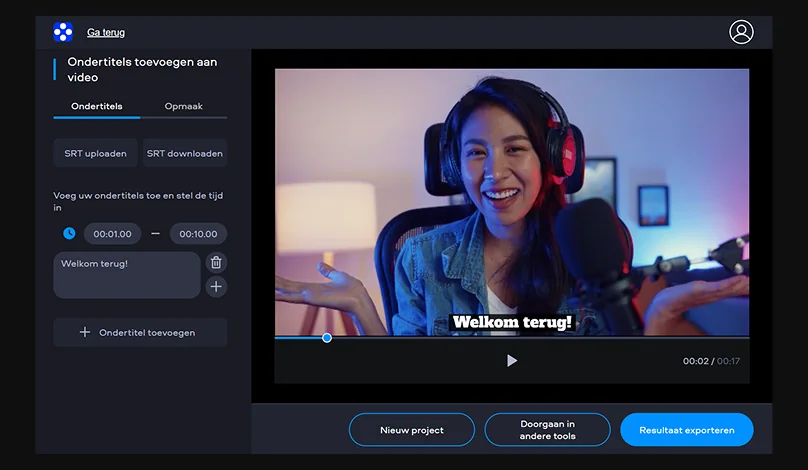This screenshot has width=808, height=470.
Task: Click the blue clock icon
Action: point(69,234)
